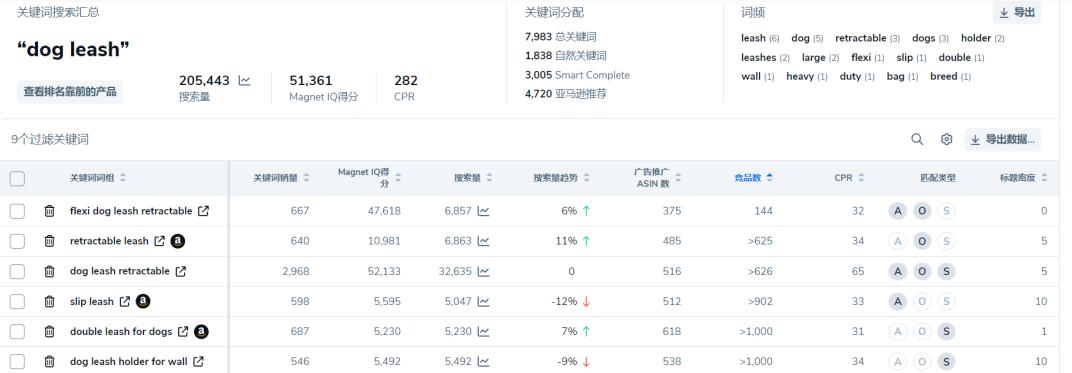Show trend chart for 6,857 search volume
The image size is (1072, 373).
coord(483,211)
